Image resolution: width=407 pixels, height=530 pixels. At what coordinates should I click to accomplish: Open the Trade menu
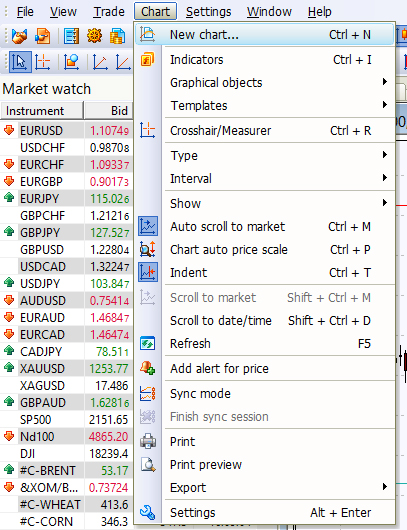(x=109, y=12)
